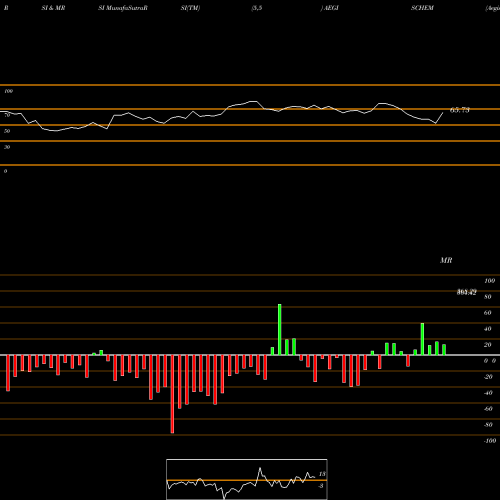Select the MR axis label 40
Image resolution: width=500 pixels, height=500 pixels.
488,329
